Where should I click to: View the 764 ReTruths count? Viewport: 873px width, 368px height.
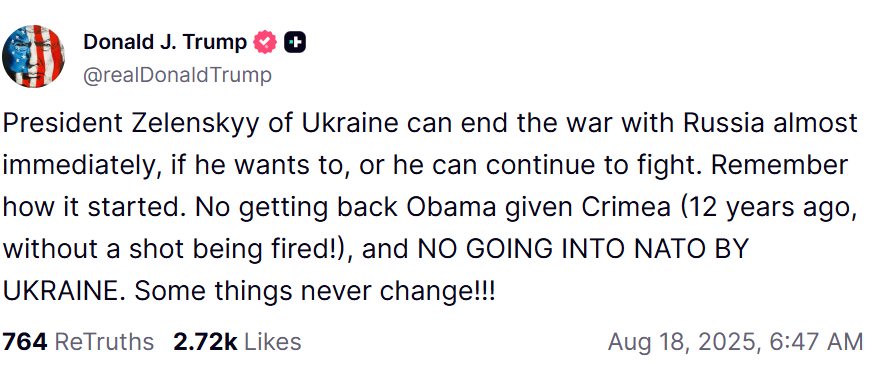pos(25,342)
